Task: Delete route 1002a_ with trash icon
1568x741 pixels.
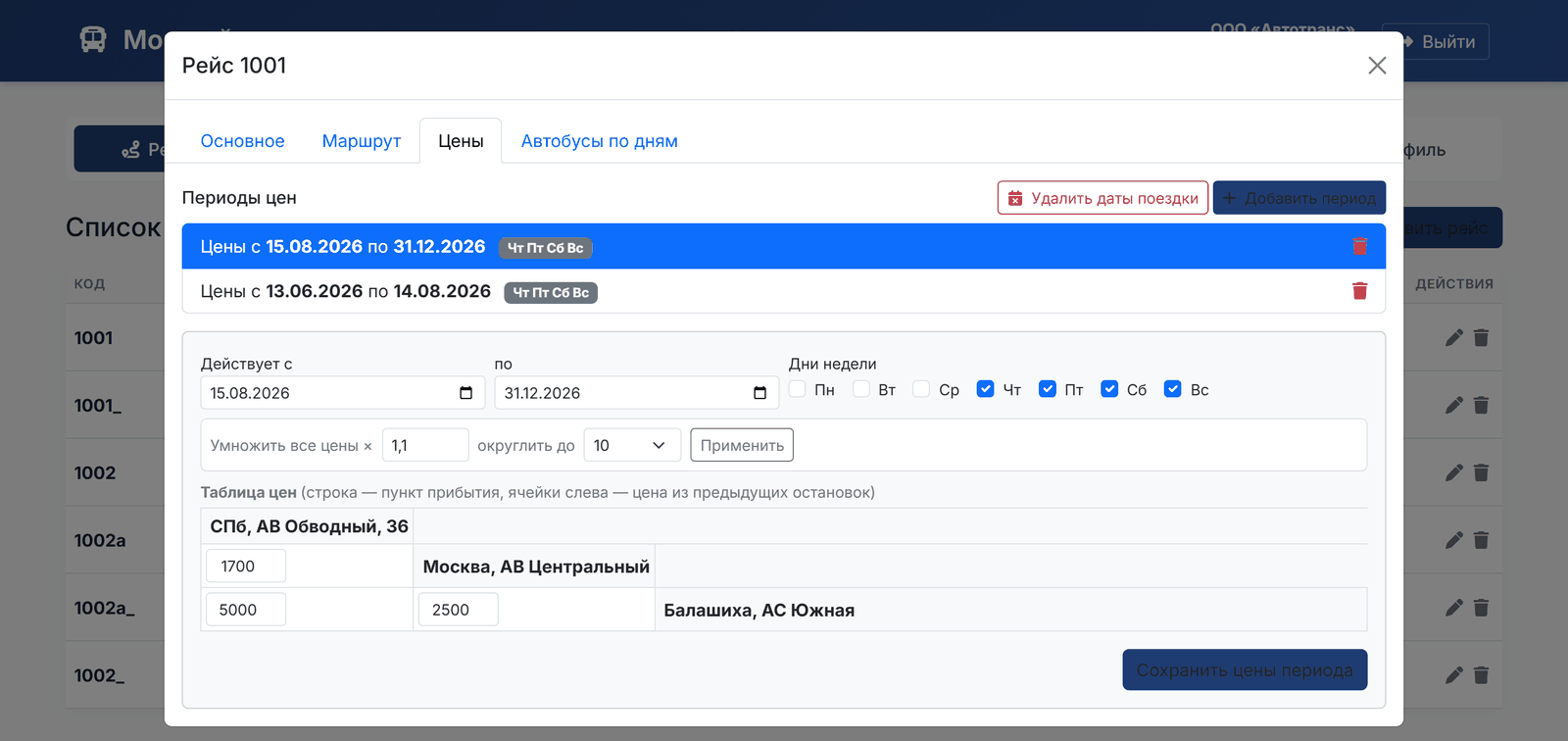Action: pos(1481,608)
